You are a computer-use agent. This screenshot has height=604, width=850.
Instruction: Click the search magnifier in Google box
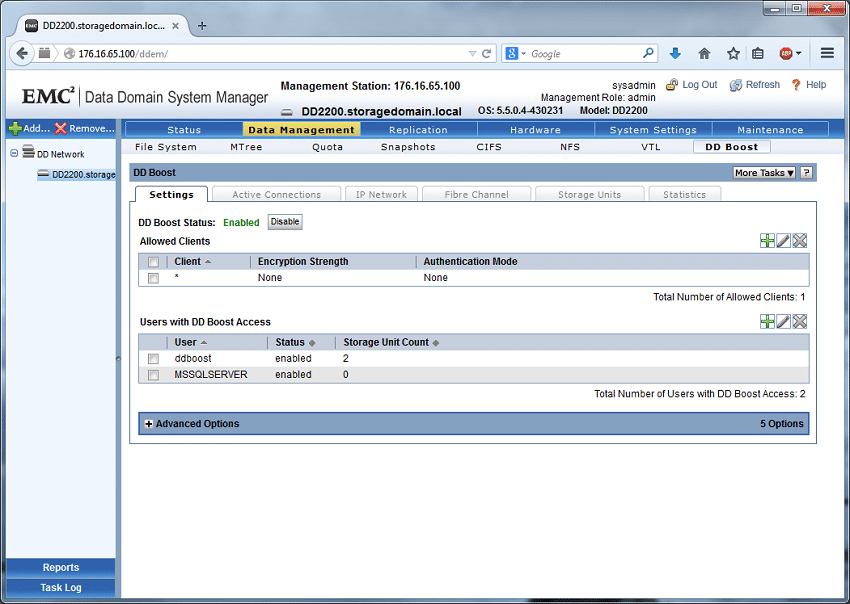point(648,53)
